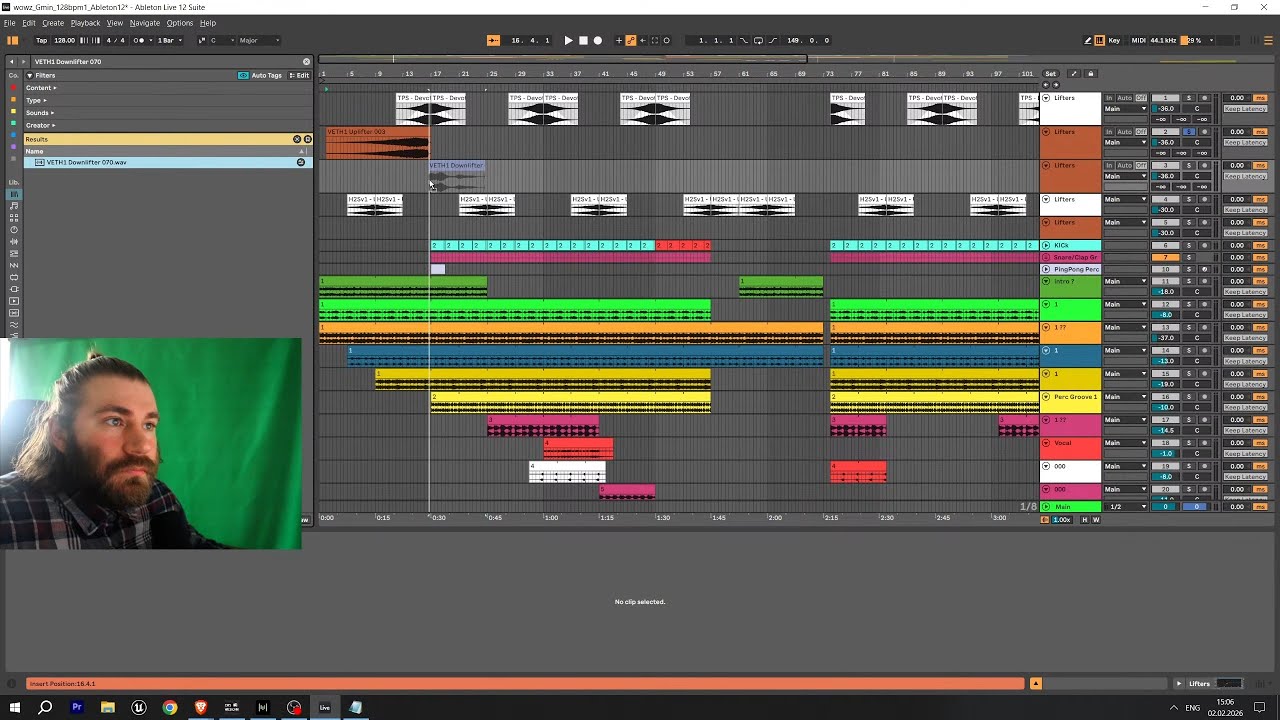The image size is (1280, 720).
Task: Open the Major scale name dropdown
Action: [258, 40]
